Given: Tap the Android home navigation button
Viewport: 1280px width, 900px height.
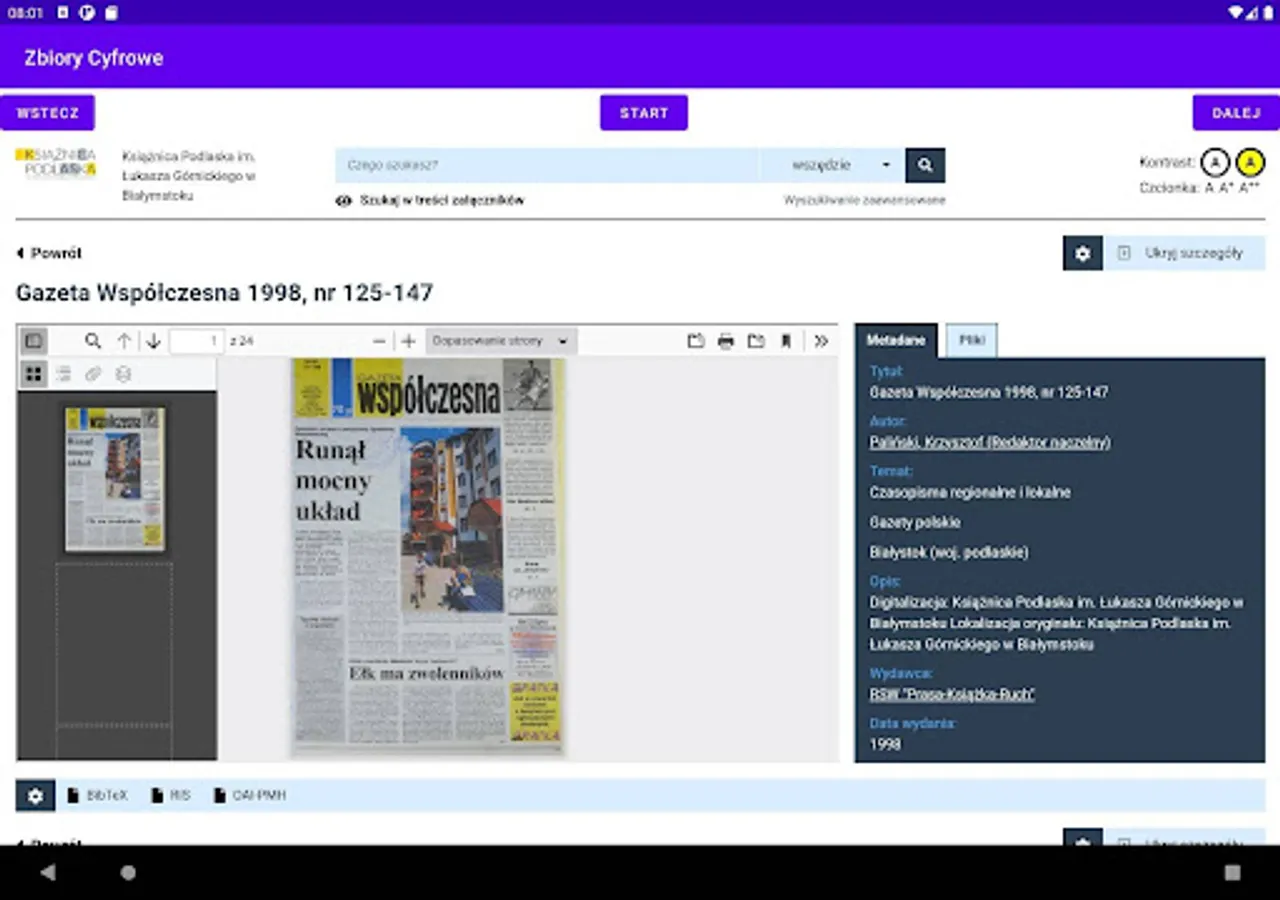Looking at the screenshot, I should [x=128, y=872].
